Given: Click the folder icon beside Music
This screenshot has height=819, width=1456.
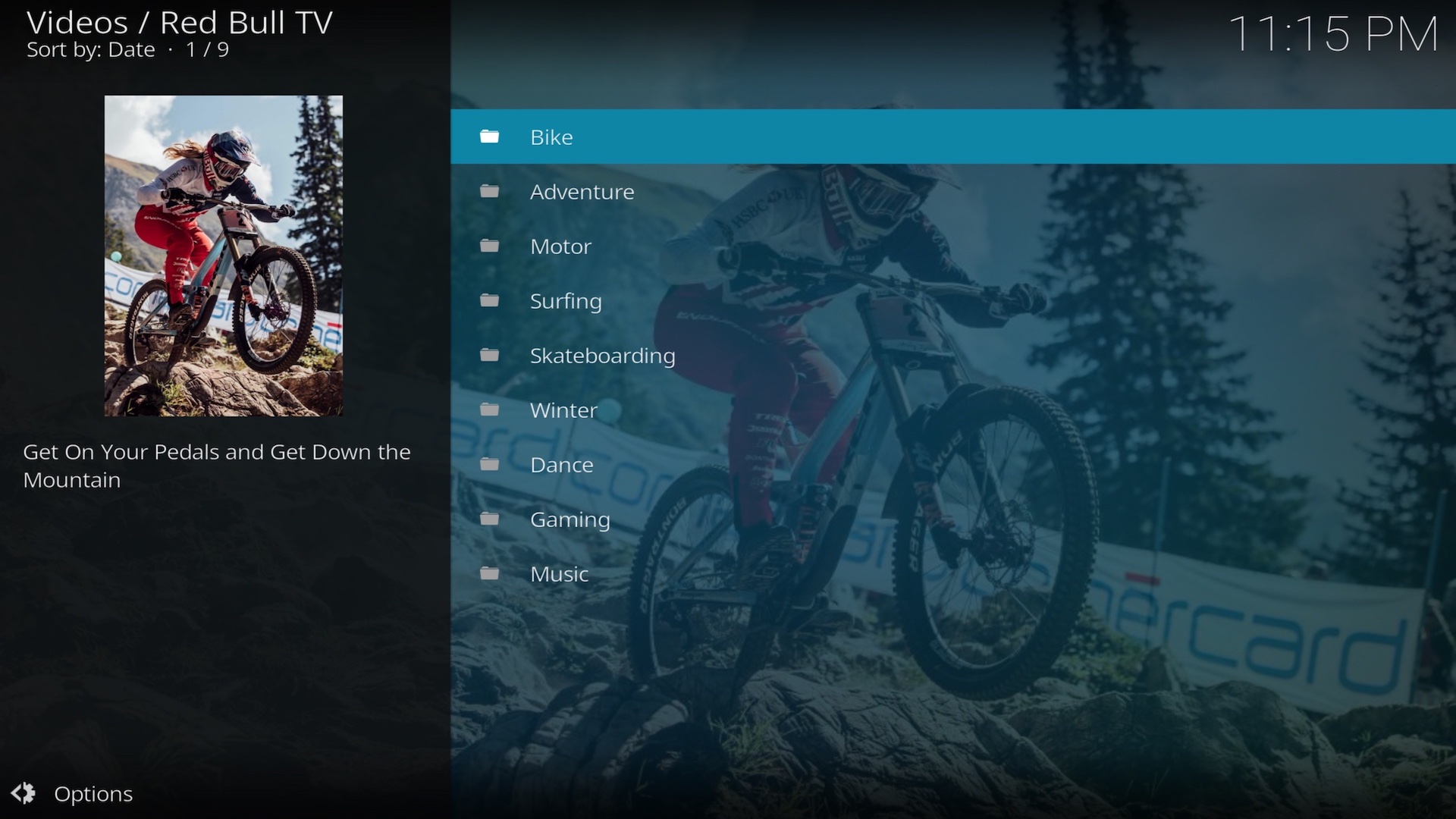Looking at the screenshot, I should coord(490,574).
